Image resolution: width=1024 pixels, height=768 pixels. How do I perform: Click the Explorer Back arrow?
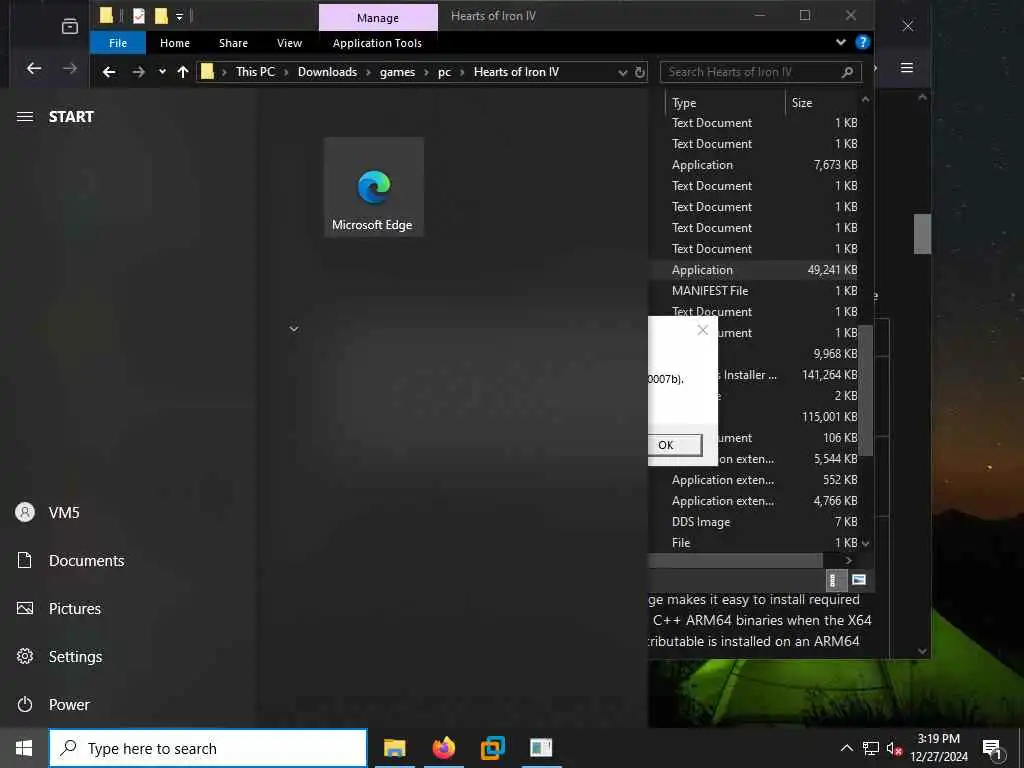tap(109, 72)
